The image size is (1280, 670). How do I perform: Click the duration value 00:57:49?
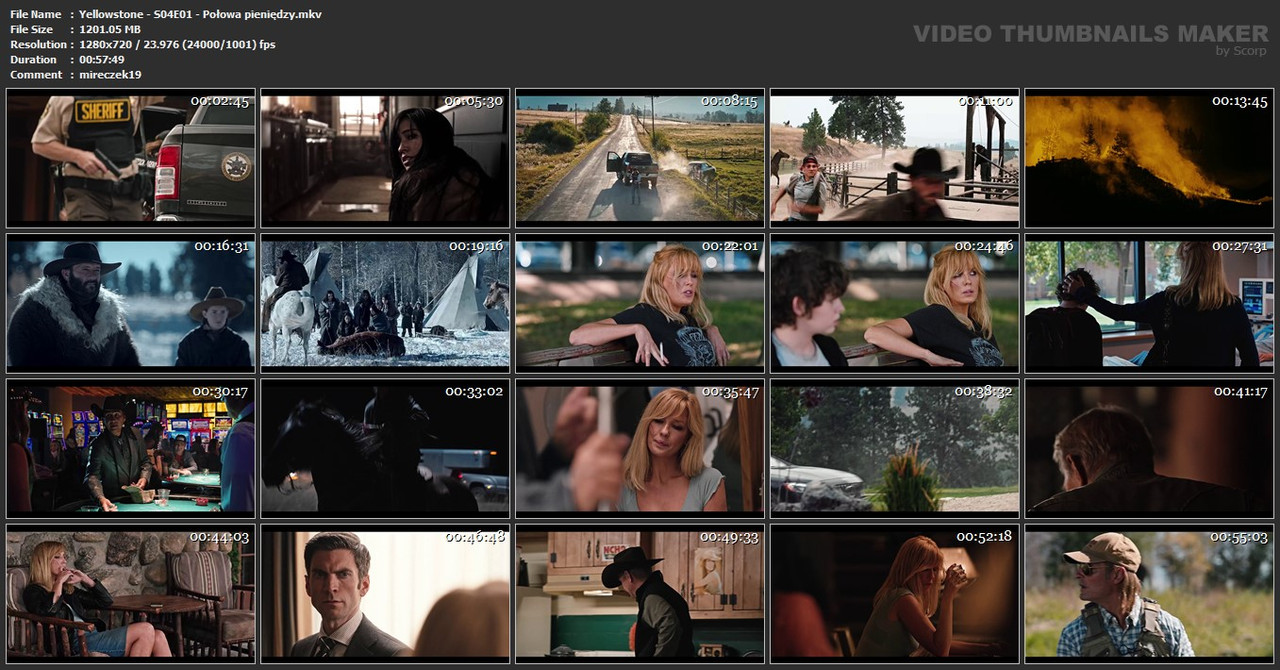pos(102,59)
